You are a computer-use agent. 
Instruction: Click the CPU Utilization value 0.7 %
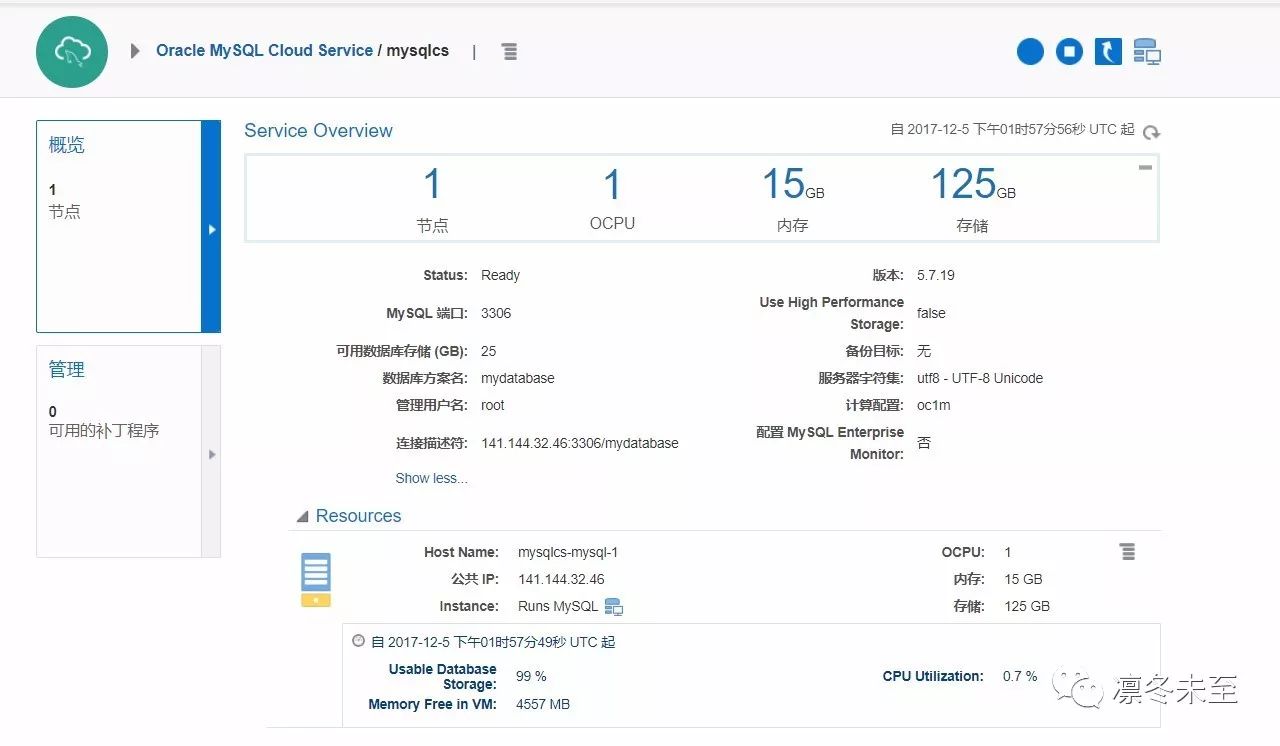(x=1020, y=676)
